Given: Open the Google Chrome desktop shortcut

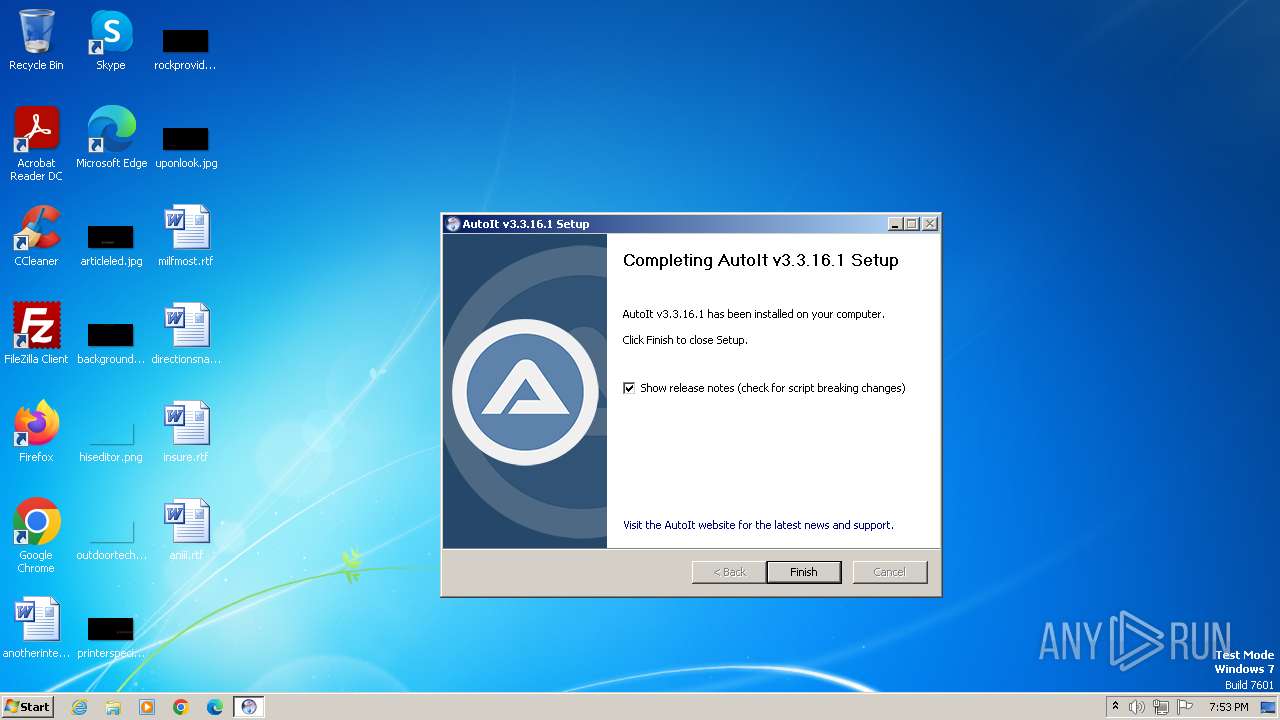Looking at the screenshot, I should [x=36, y=536].
